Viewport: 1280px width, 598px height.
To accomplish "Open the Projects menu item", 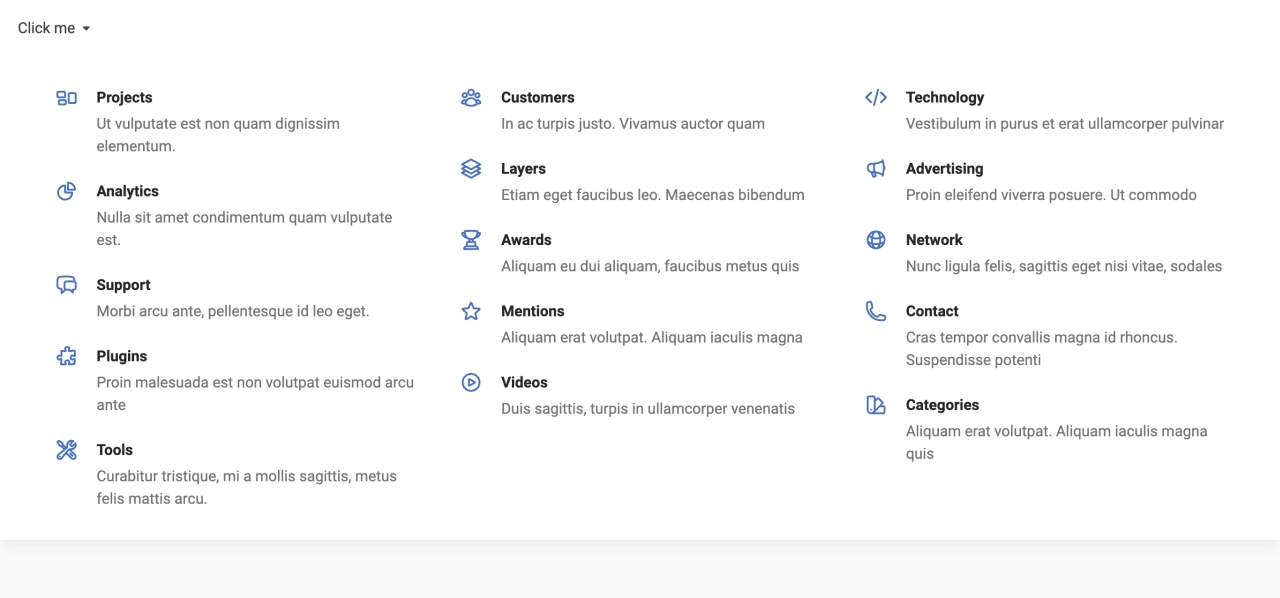I will 124,97.
